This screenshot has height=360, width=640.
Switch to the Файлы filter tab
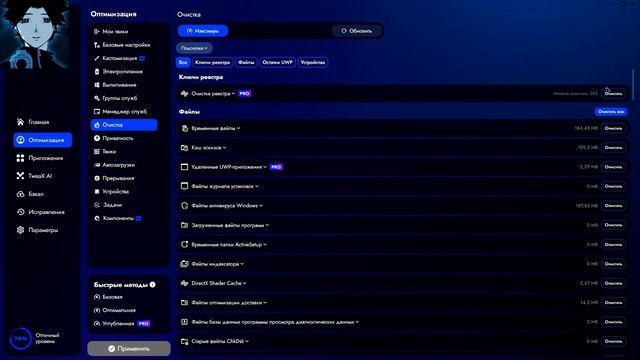pyautogui.click(x=246, y=62)
